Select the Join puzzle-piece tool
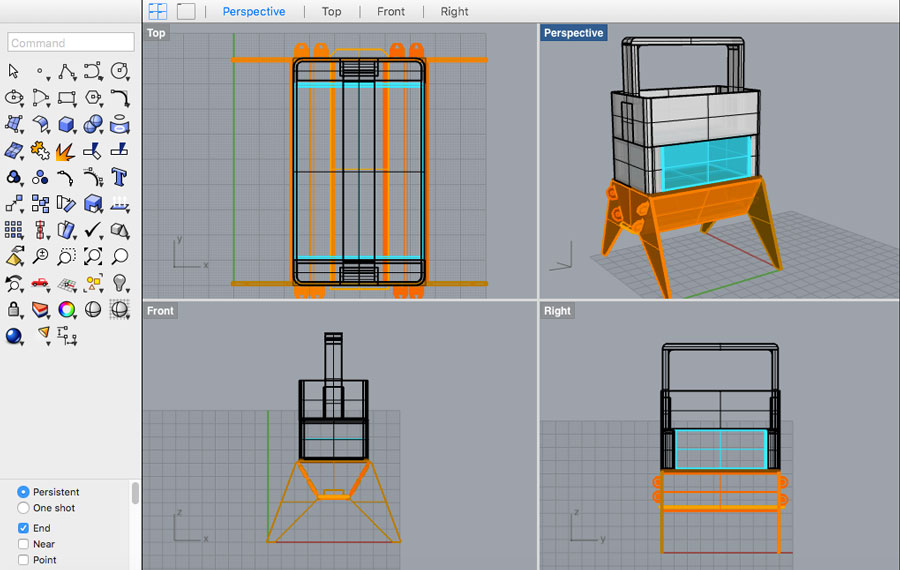Screen dimensions: 900x570 click(x=40, y=150)
